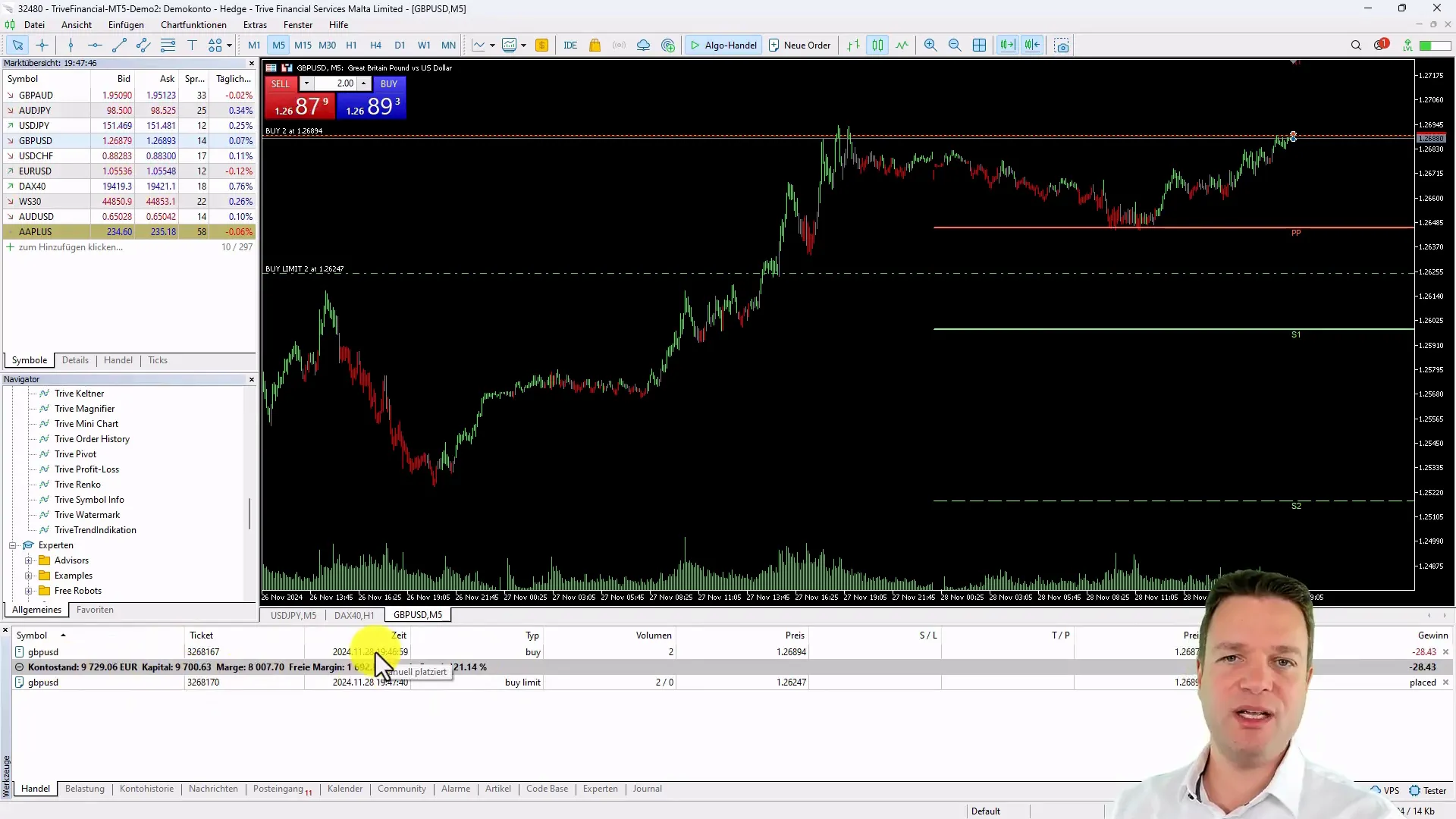1456x819 pixels.
Task: Open the Einfügen menu
Action: pyautogui.click(x=126, y=25)
